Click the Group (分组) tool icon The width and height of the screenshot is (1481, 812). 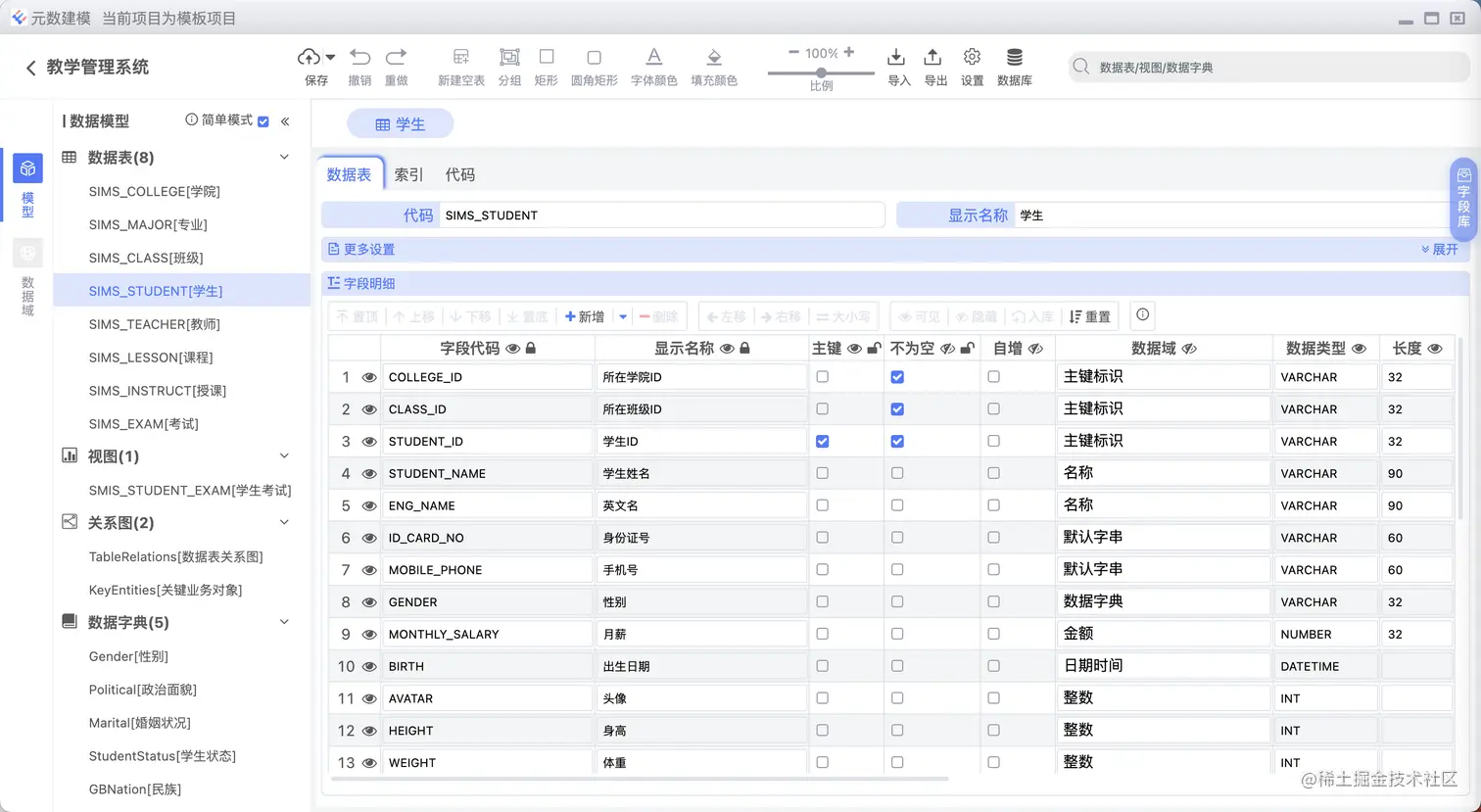point(509,57)
